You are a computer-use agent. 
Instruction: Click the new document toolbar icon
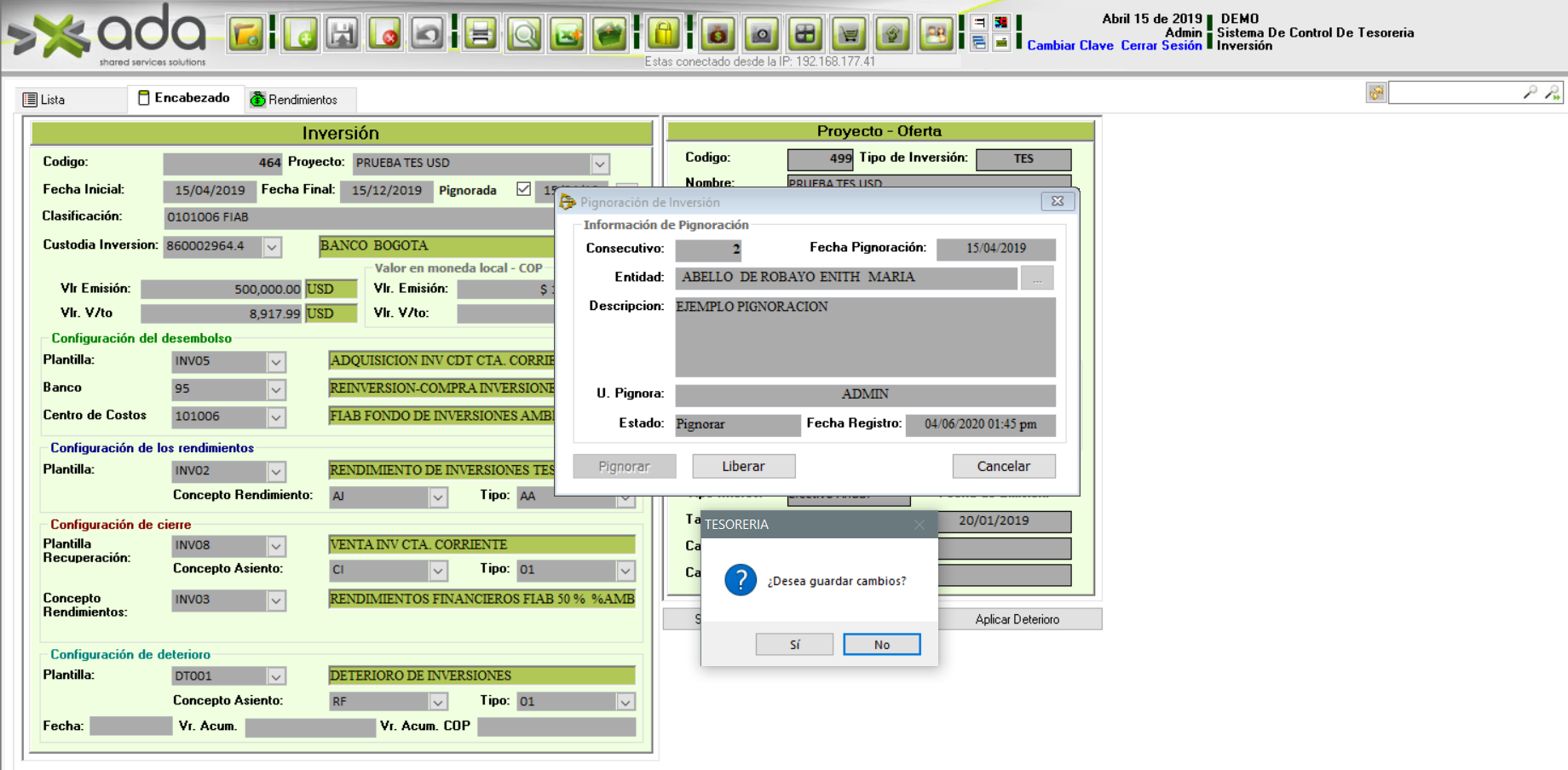[x=301, y=35]
